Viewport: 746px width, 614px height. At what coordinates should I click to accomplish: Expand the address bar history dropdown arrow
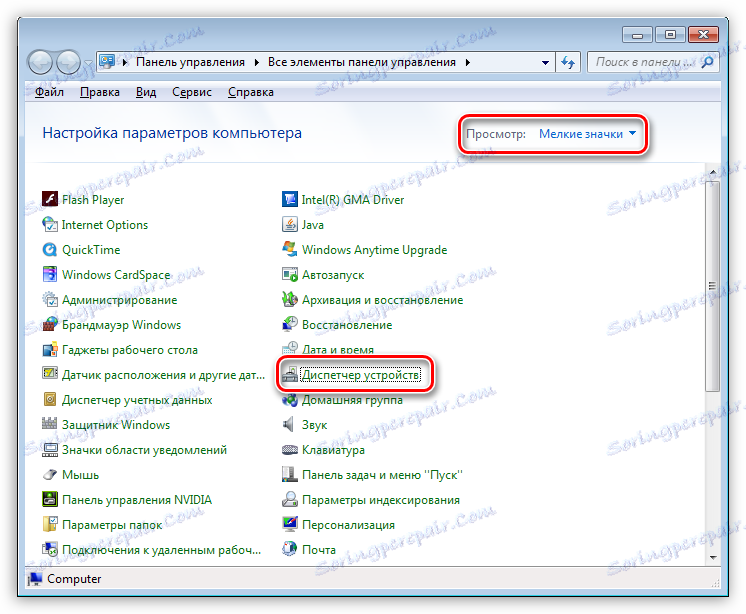pos(545,62)
